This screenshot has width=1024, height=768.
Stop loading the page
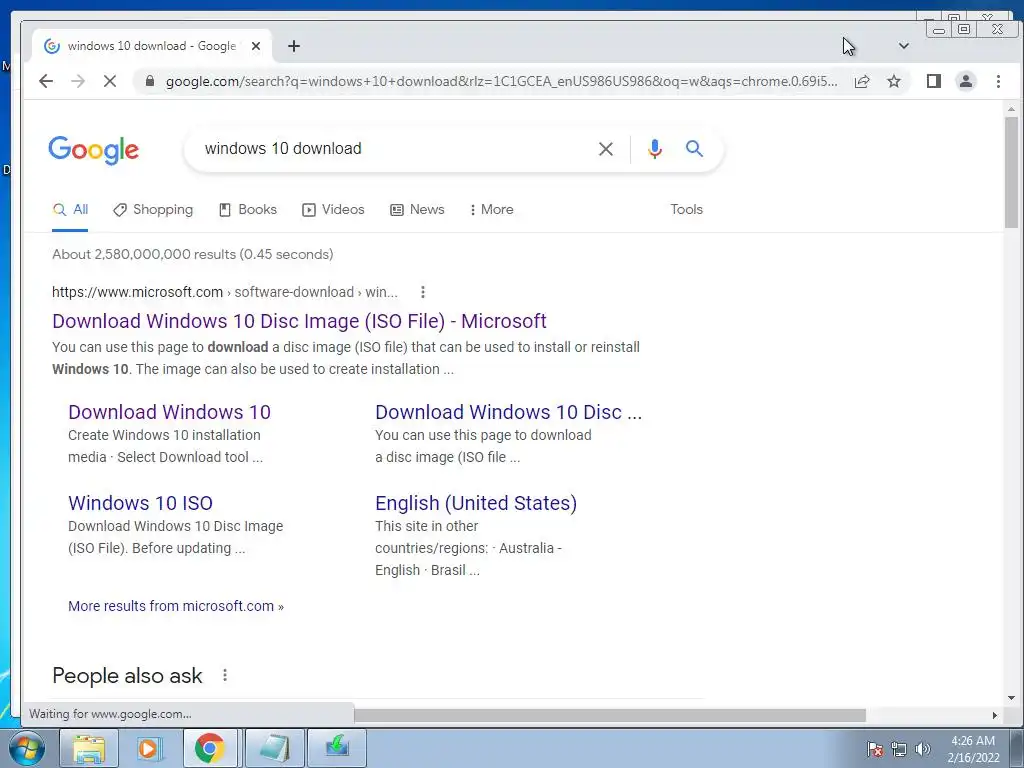110,81
